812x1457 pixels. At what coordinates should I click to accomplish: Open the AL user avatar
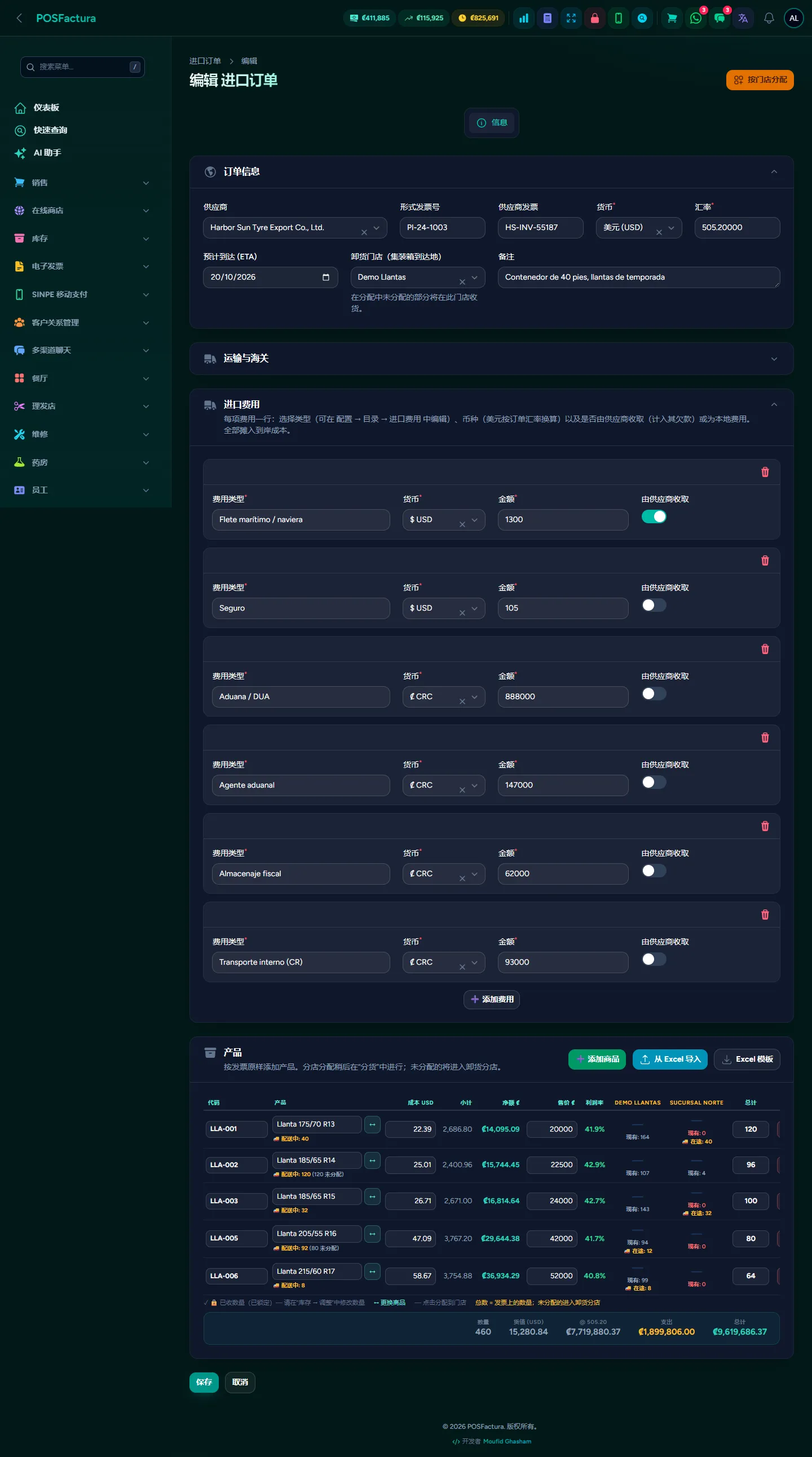click(794, 18)
